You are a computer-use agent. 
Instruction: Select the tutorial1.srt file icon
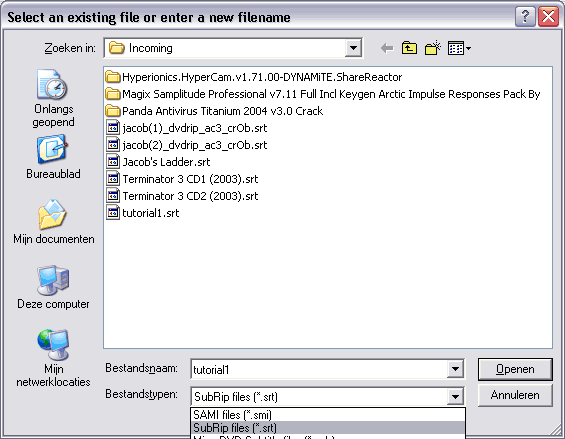(x=113, y=212)
